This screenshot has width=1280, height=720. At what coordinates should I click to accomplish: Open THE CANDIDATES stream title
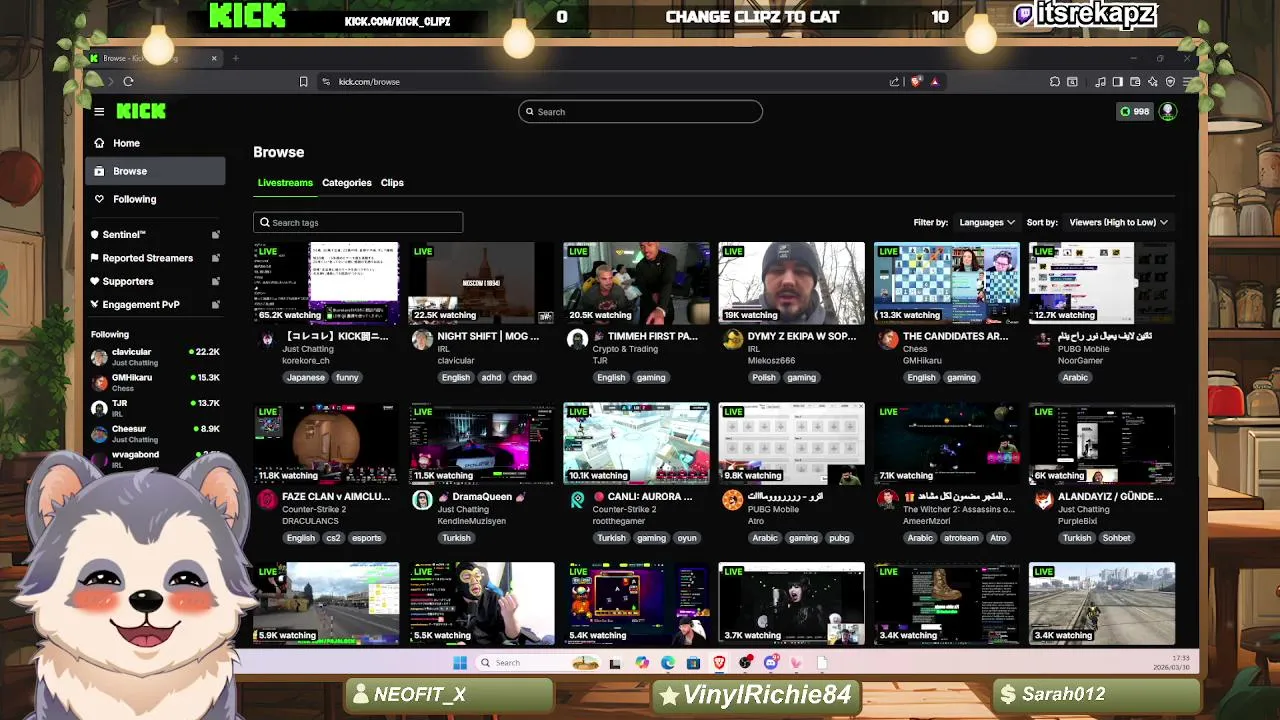point(956,337)
